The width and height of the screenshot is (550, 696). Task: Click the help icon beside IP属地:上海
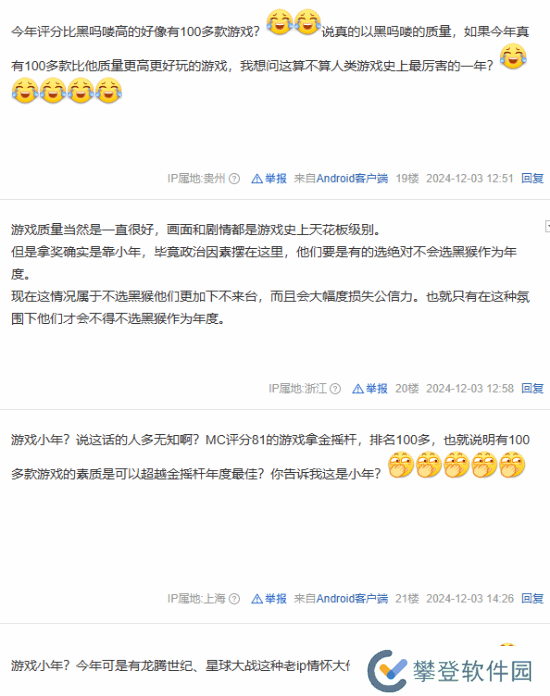click(x=234, y=599)
